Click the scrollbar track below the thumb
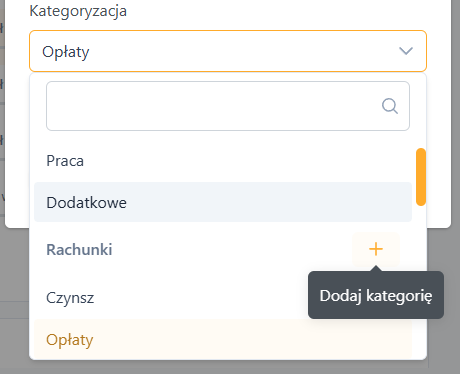Image resolution: width=460 pixels, height=374 pixels. click(421, 280)
